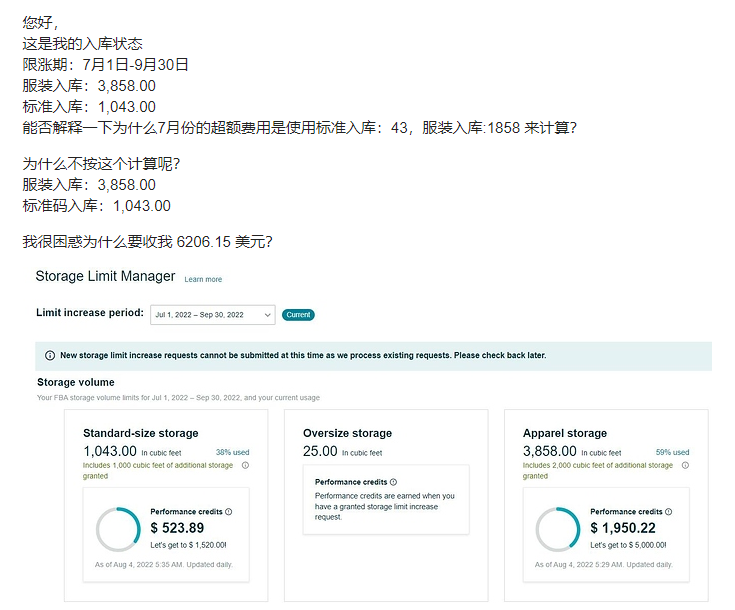Click 'Includes 1,000 cubic feet' note
Image resolution: width=735 pixels, height=610 pixels.
coord(158,470)
